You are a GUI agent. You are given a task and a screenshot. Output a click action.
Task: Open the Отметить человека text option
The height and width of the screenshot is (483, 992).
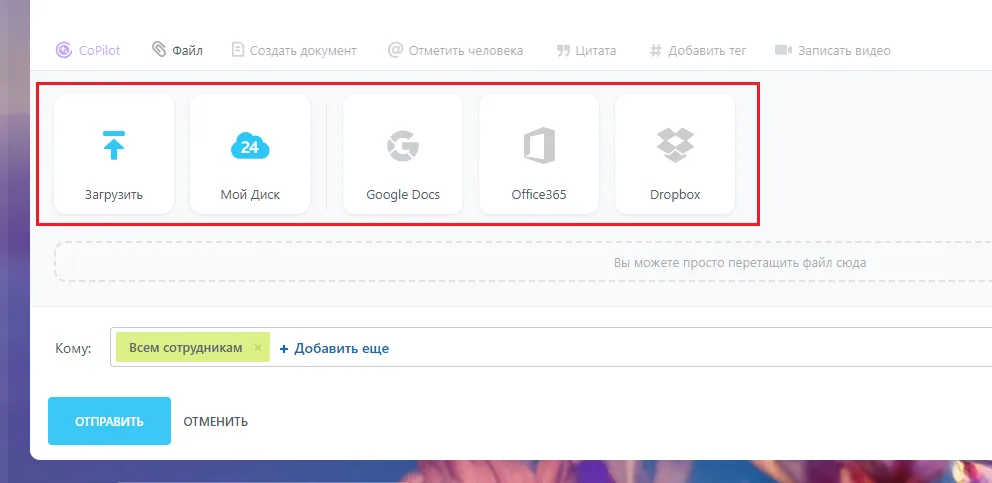(466, 51)
